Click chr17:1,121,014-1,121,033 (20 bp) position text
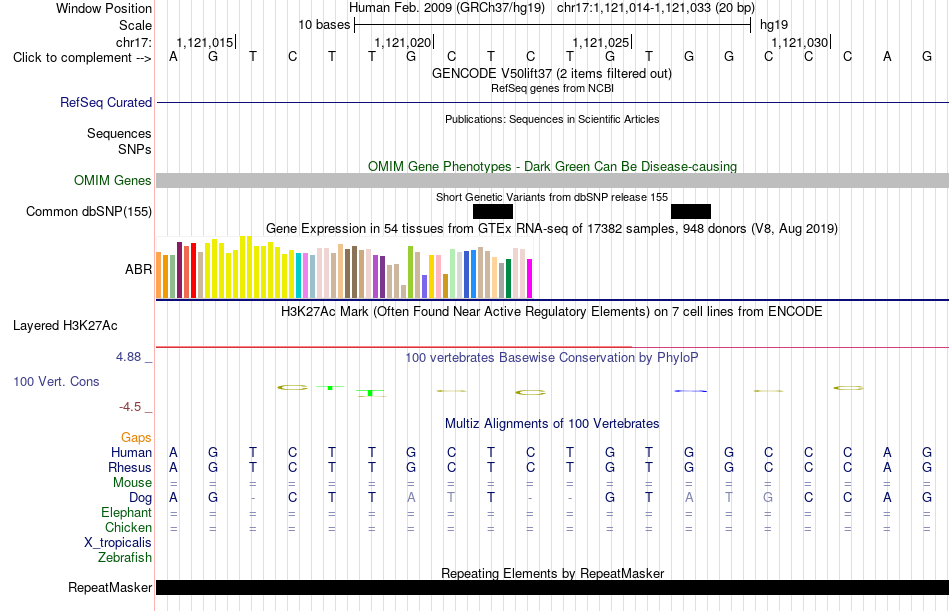Viewport: 950px width, 611px height. pyautogui.click(x=656, y=8)
